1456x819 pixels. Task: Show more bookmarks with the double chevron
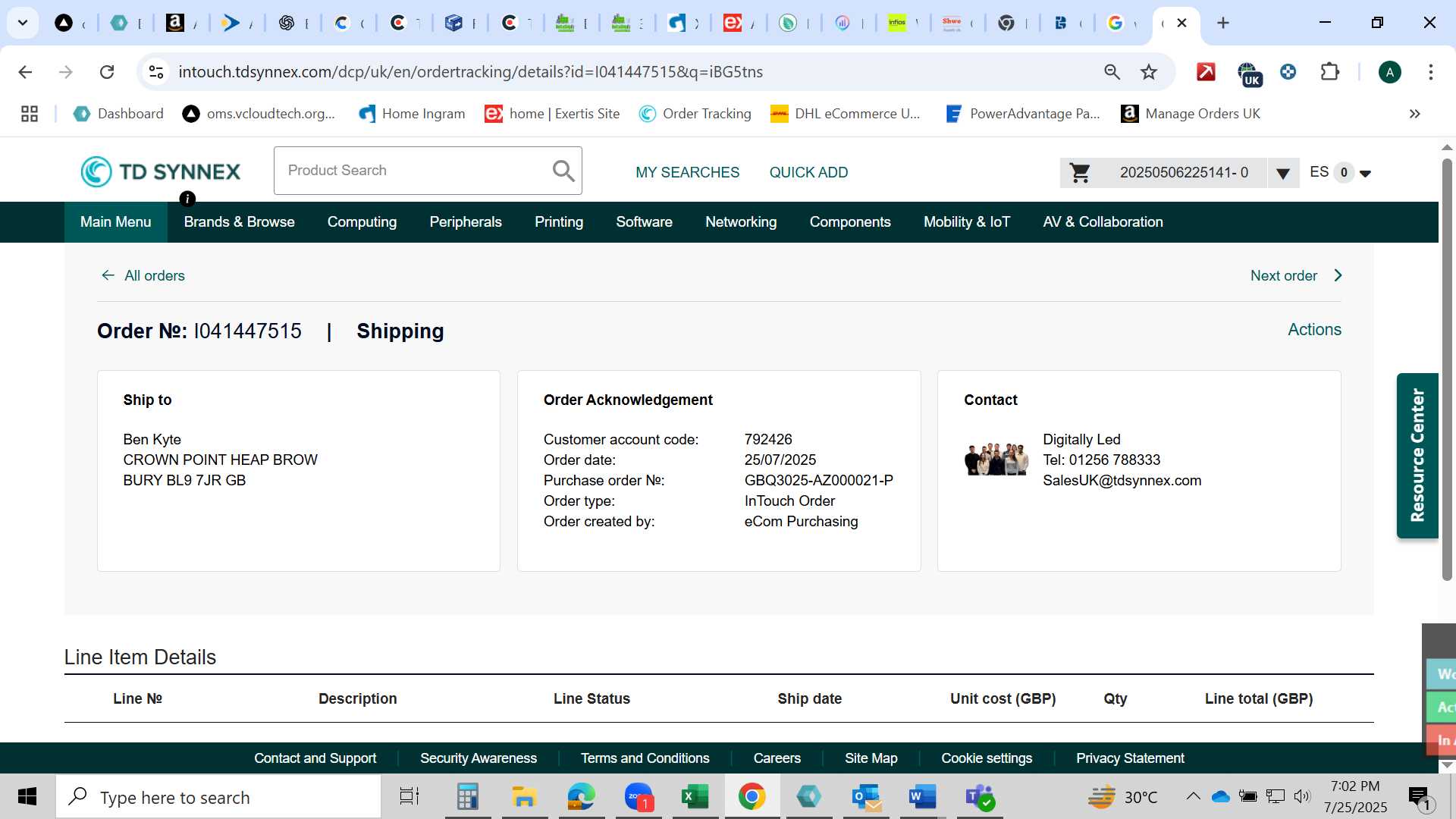pos(1414,114)
